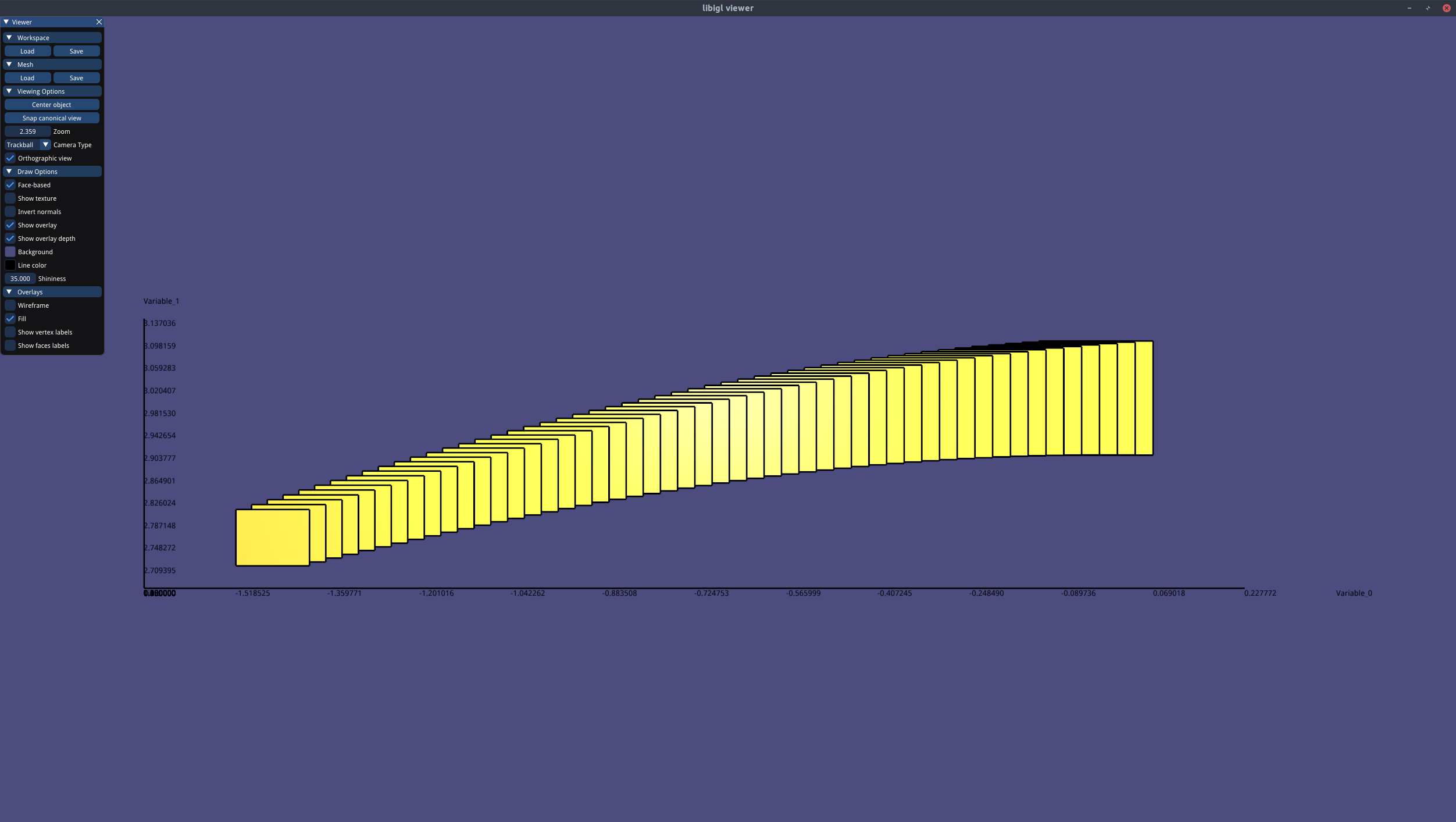The width and height of the screenshot is (1456, 822).
Task: Collapse the Draw Options section
Action: [x=9, y=172]
